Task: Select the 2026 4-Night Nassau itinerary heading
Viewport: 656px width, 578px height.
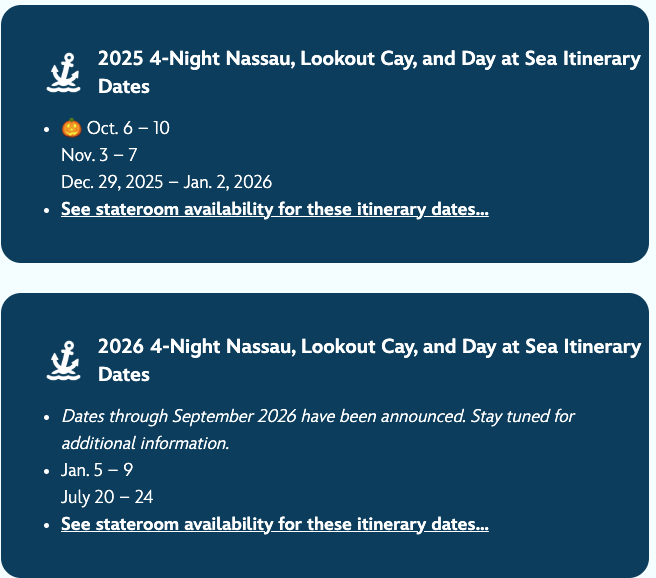Action: [x=369, y=360]
